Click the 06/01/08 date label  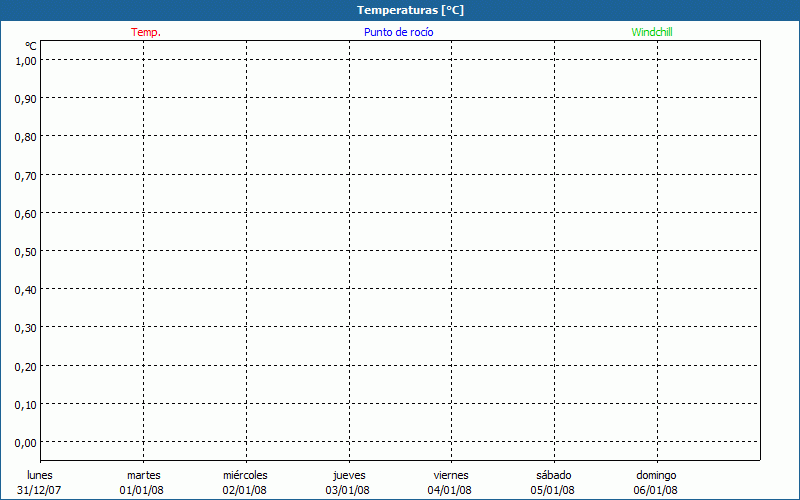pos(656,490)
